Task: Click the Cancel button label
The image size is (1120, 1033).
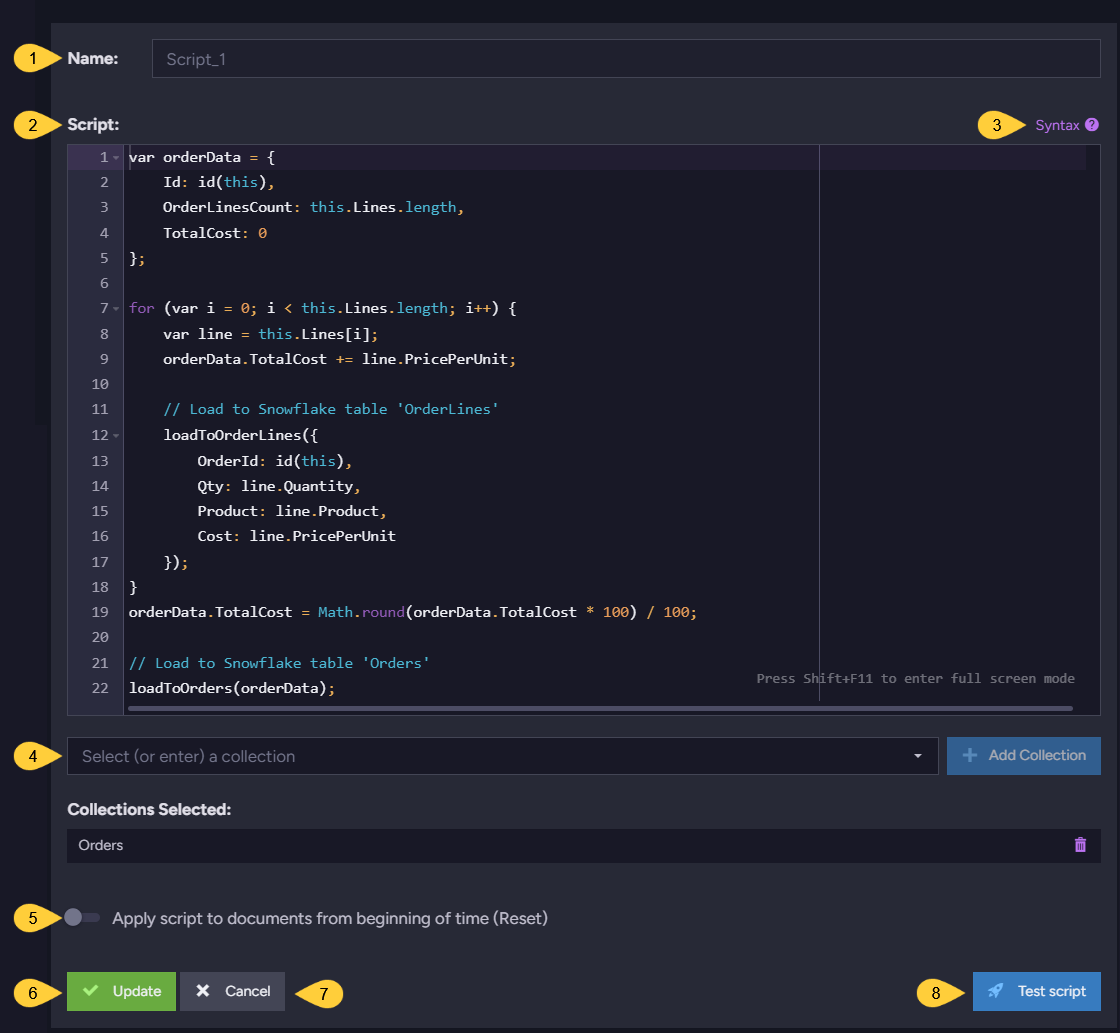Action: (x=248, y=991)
